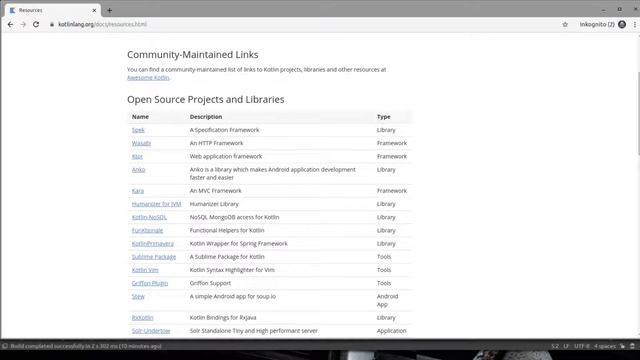640x360 pixels.
Task: Click the padlock site info icon
Action: [x=52, y=24]
